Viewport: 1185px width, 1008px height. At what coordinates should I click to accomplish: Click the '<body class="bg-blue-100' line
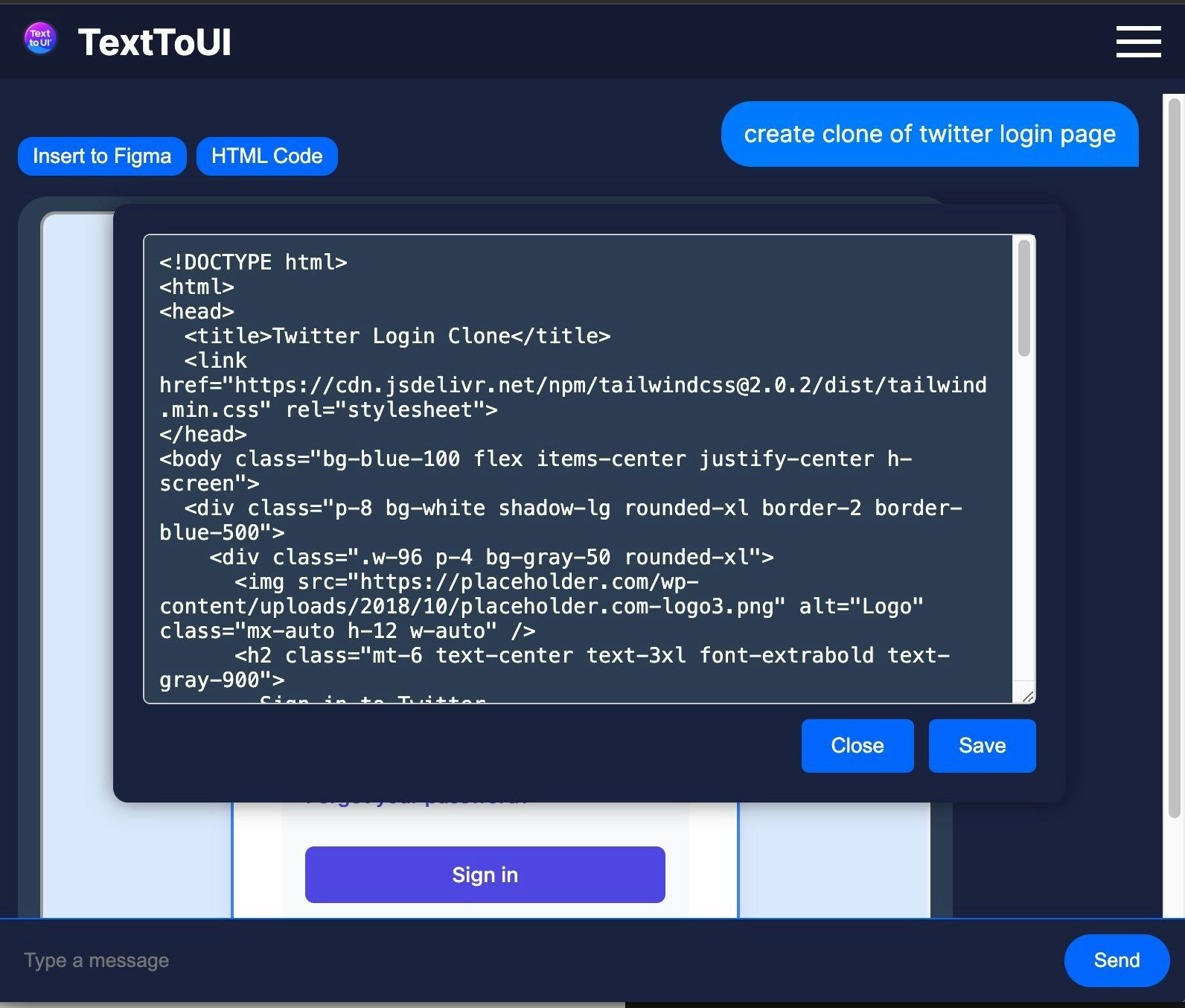click(x=536, y=459)
